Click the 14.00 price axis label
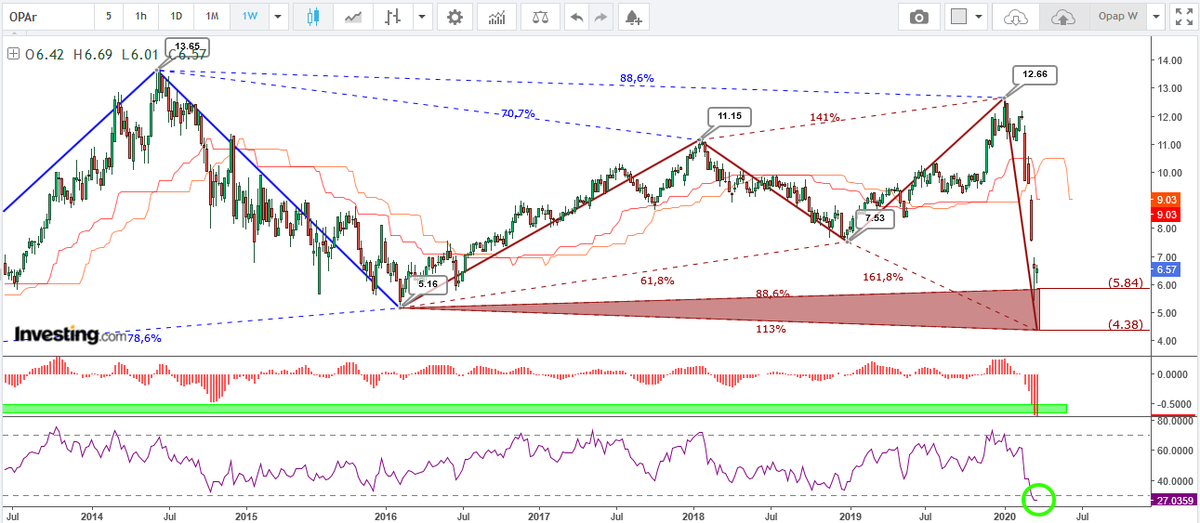The height and width of the screenshot is (523, 1200). tap(1169, 60)
